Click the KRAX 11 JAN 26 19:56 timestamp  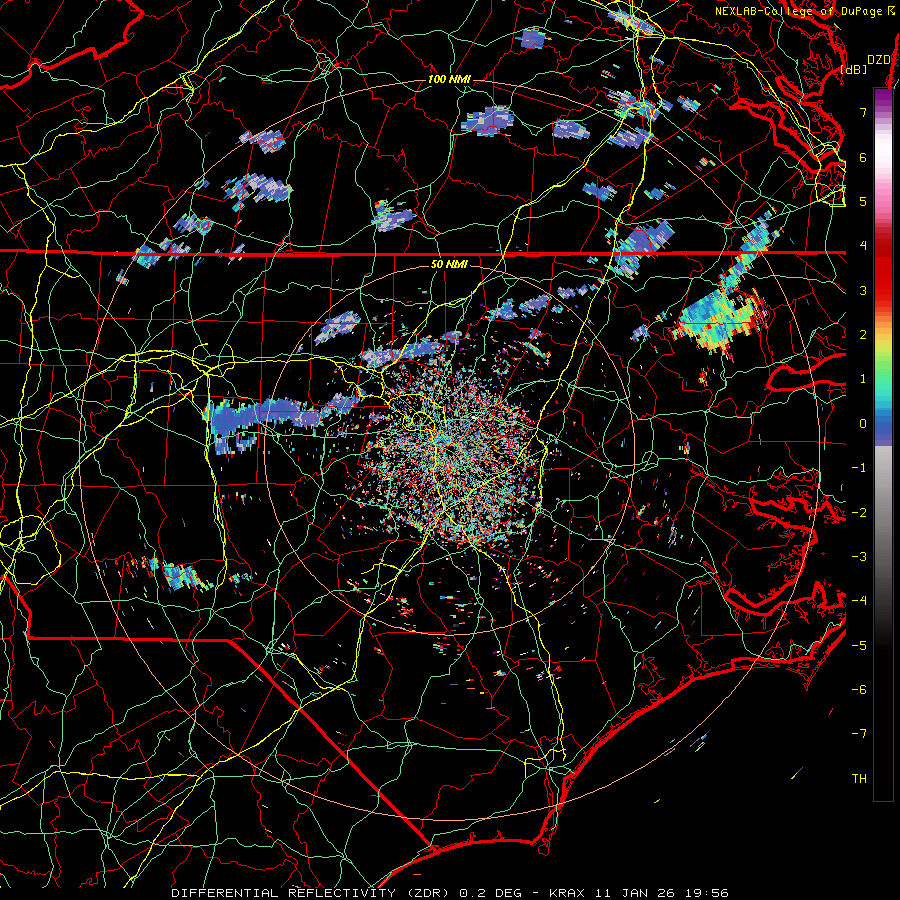[639, 893]
